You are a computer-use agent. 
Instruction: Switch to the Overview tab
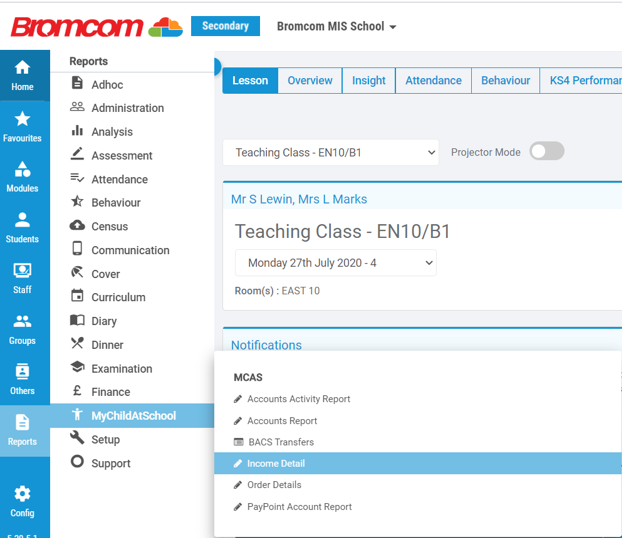(310, 81)
